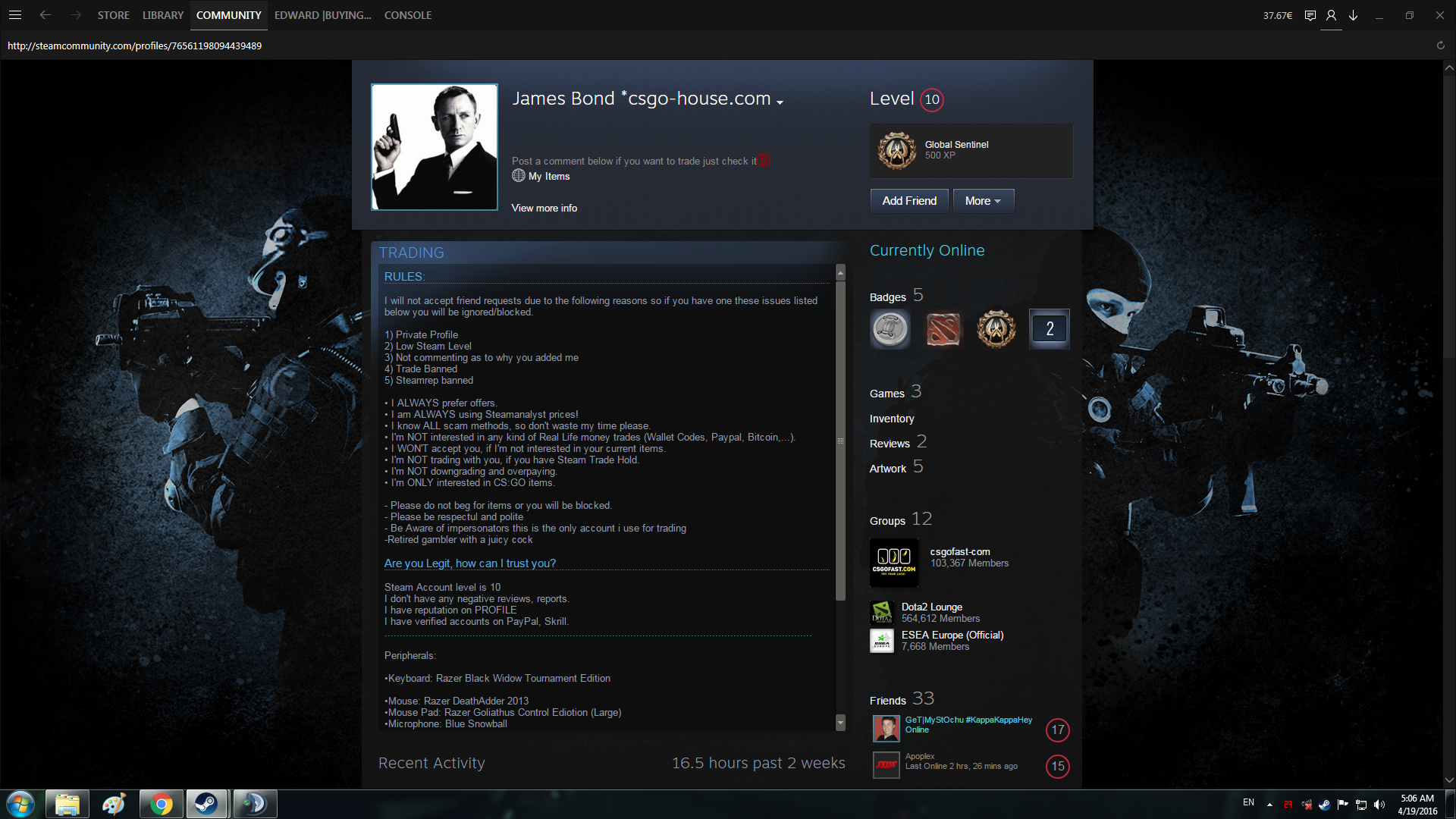Image resolution: width=1456 pixels, height=819 pixels.
Task: Click the globe icon next to My Items
Action: tap(519, 176)
